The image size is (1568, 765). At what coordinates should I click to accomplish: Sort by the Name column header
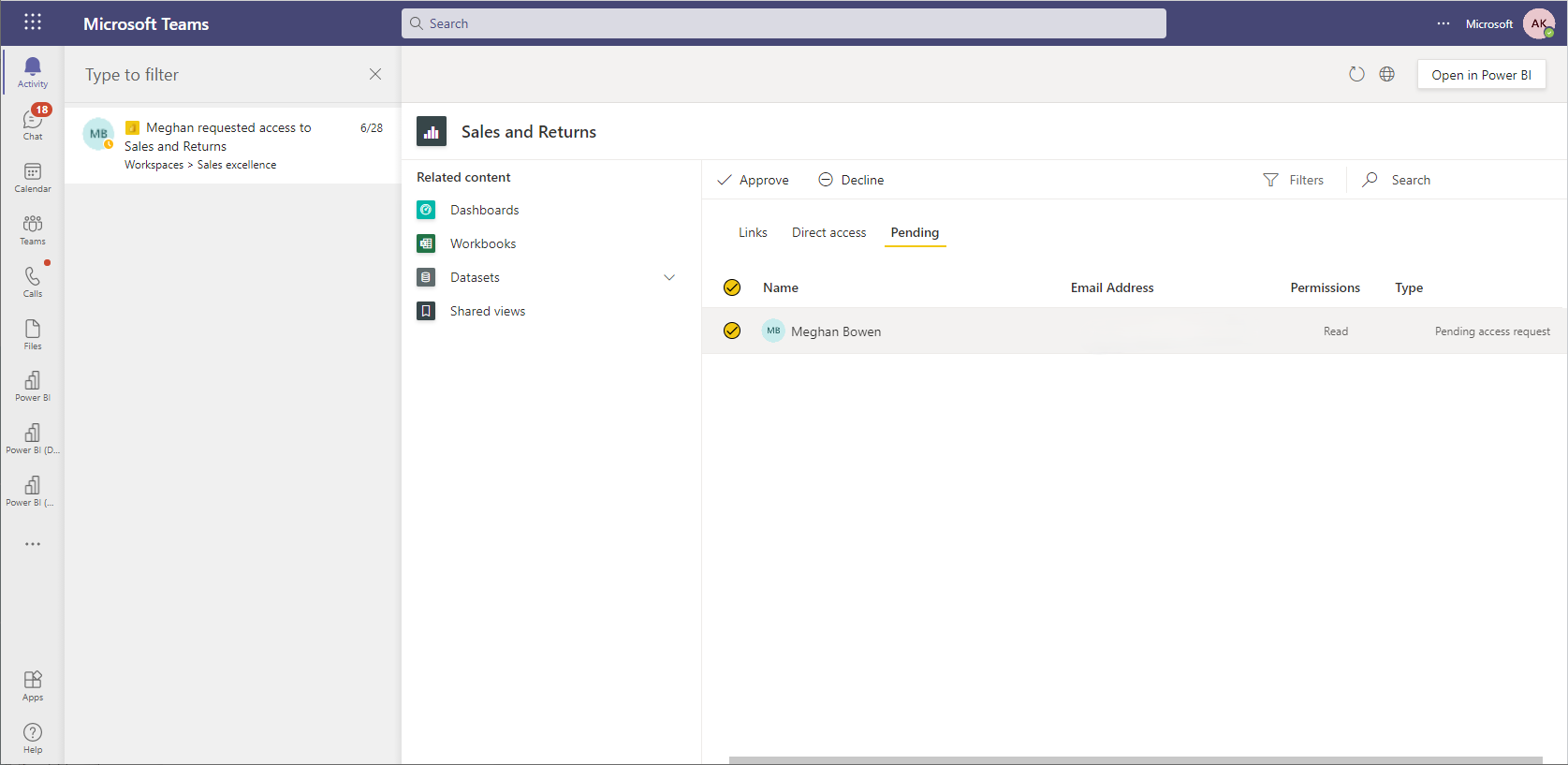point(781,287)
